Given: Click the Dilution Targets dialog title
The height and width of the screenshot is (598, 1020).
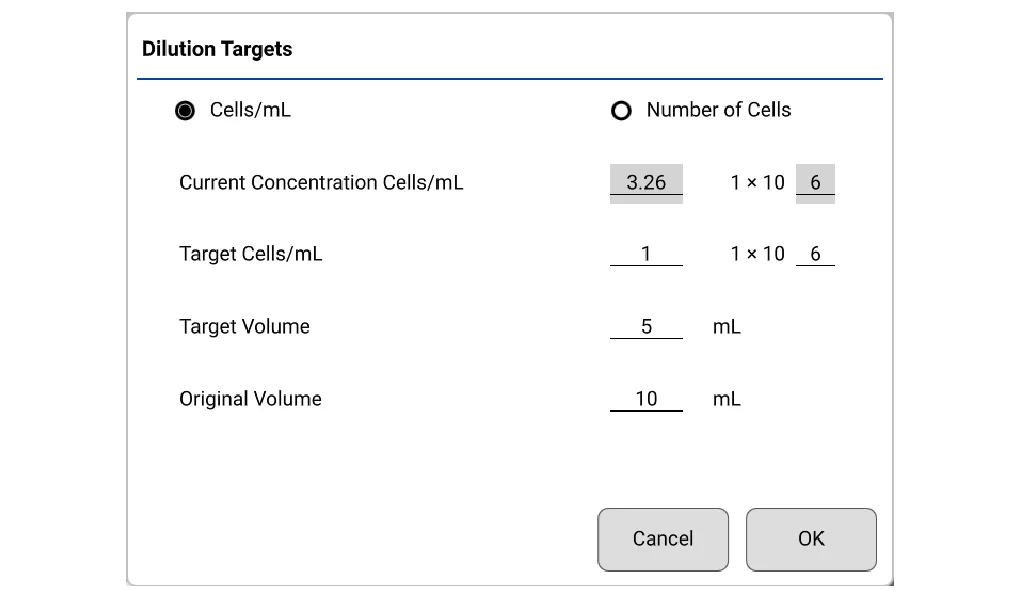Looking at the screenshot, I should tap(216, 48).
